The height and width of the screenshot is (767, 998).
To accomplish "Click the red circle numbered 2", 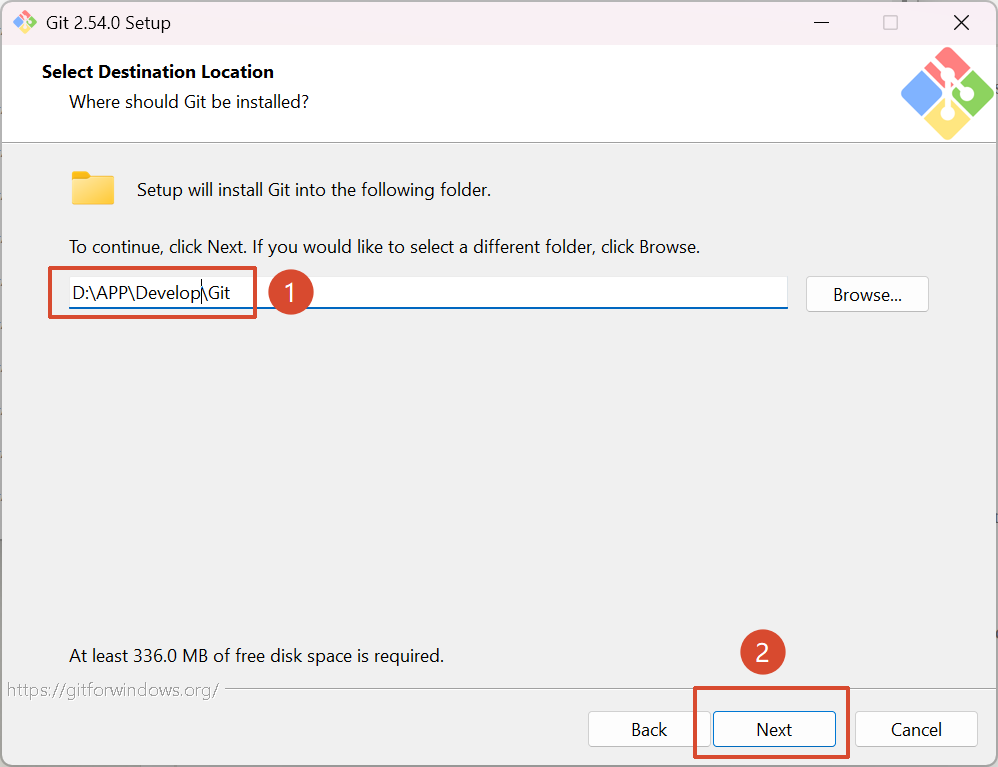I will [x=762, y=652].
